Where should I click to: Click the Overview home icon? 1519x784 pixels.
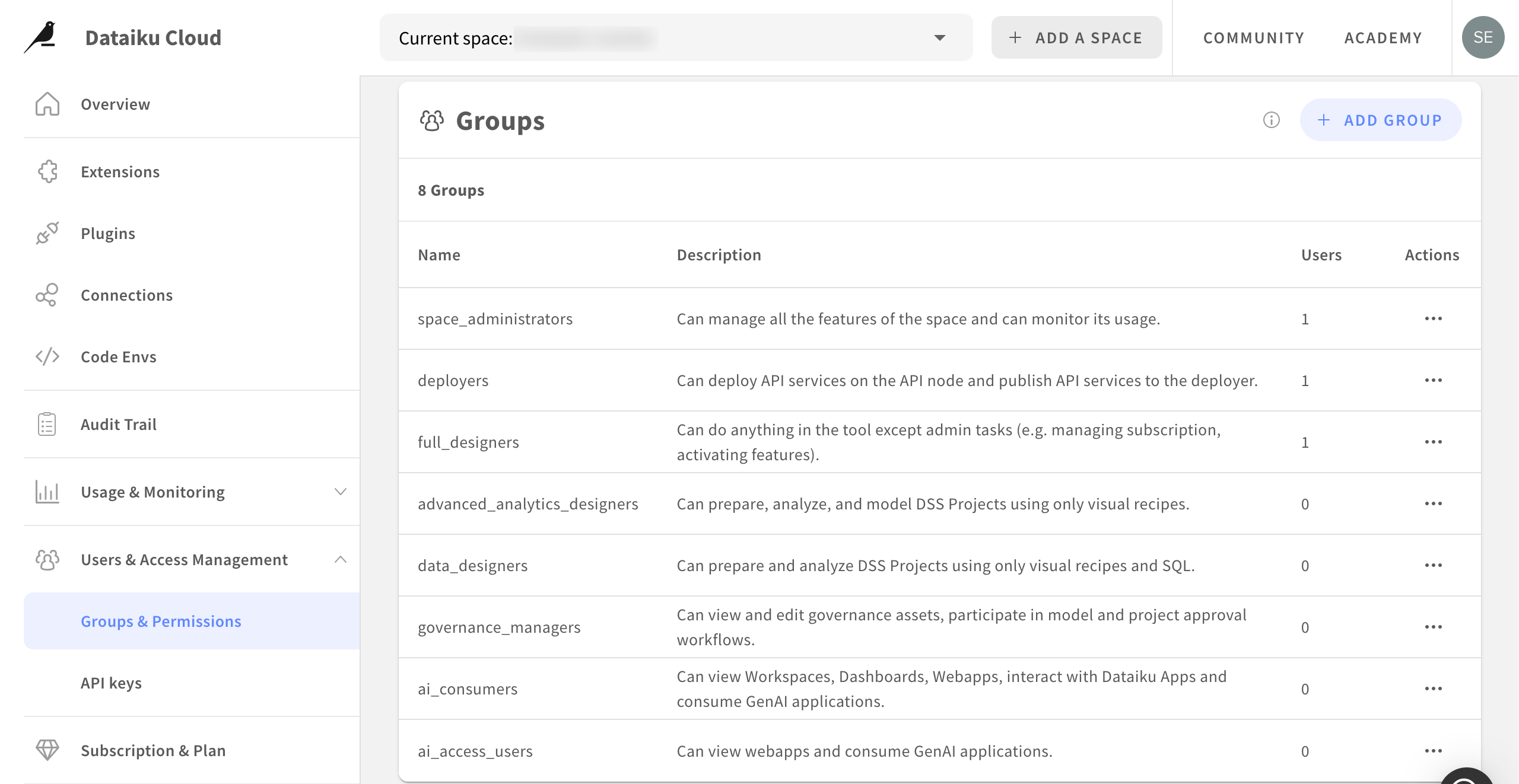pyautogui.click(x=47, y=104)
